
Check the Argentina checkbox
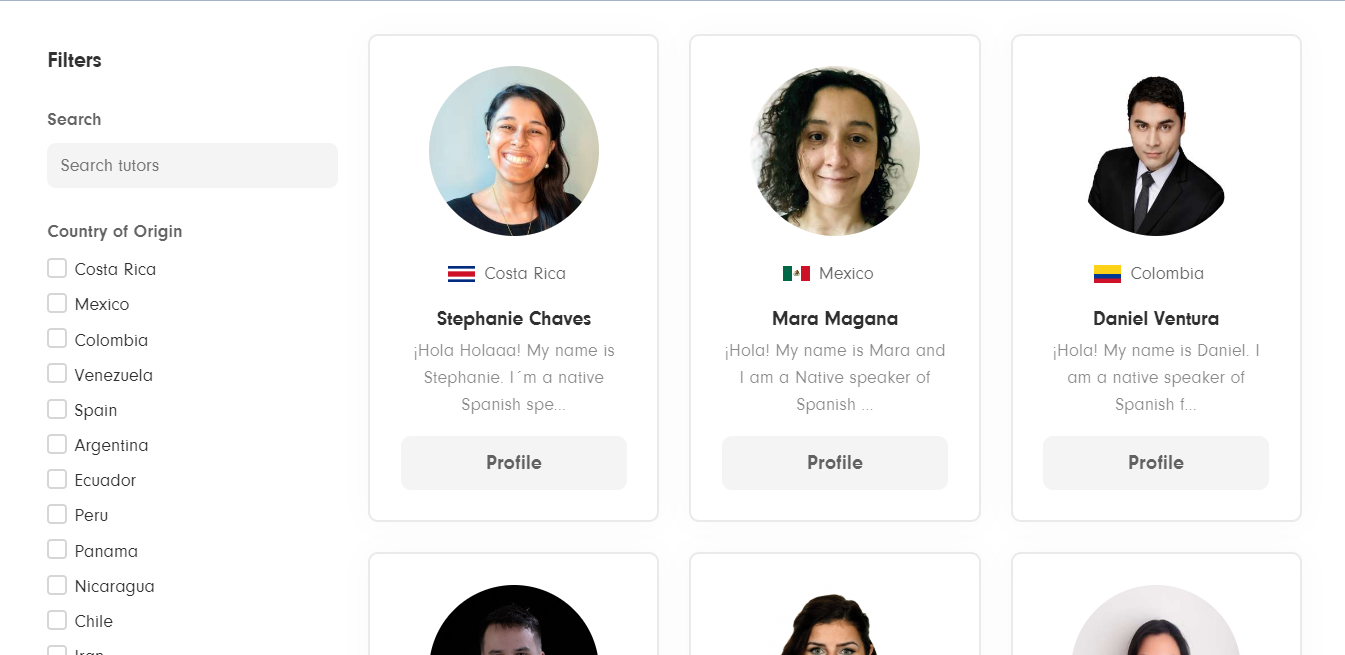57,444
